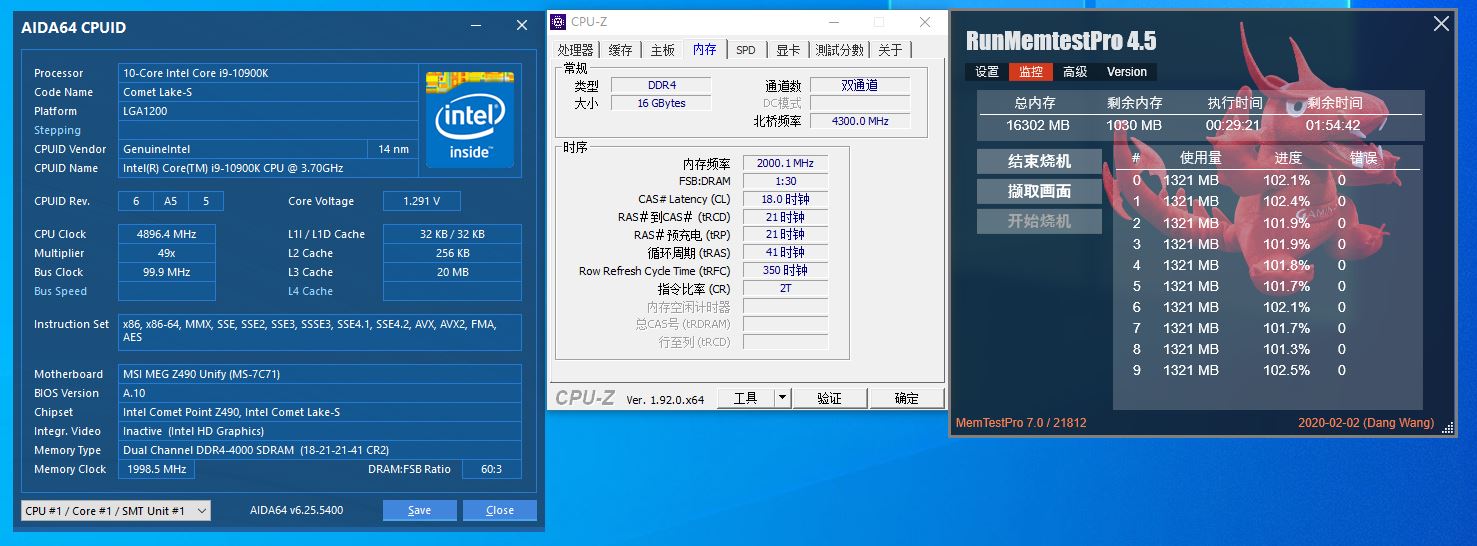Click the FSB:DRAM 1:30 field
The image size is (1477, 546).
click(x=785, y=181)
